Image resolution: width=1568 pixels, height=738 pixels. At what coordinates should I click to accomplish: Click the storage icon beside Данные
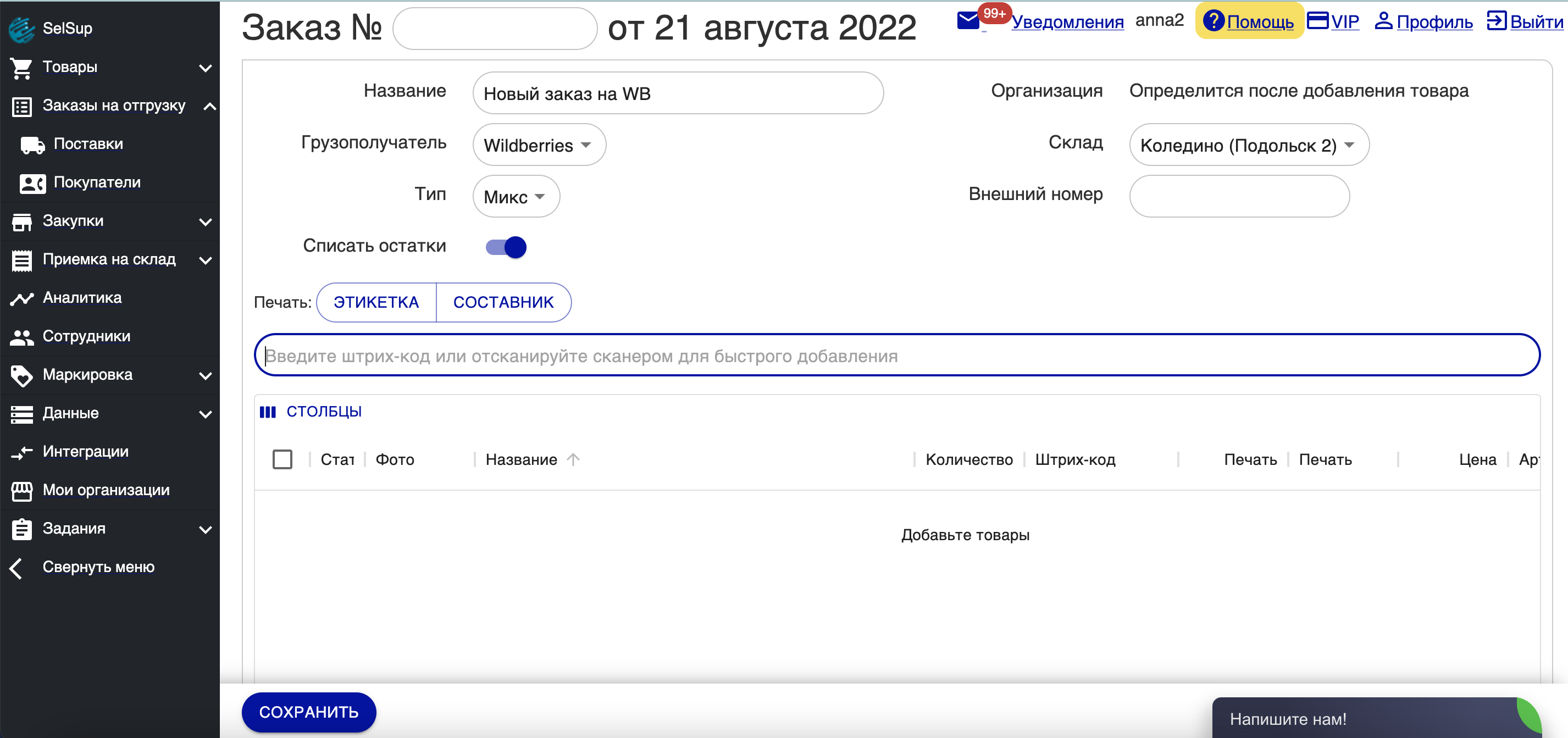coord(22,414)
